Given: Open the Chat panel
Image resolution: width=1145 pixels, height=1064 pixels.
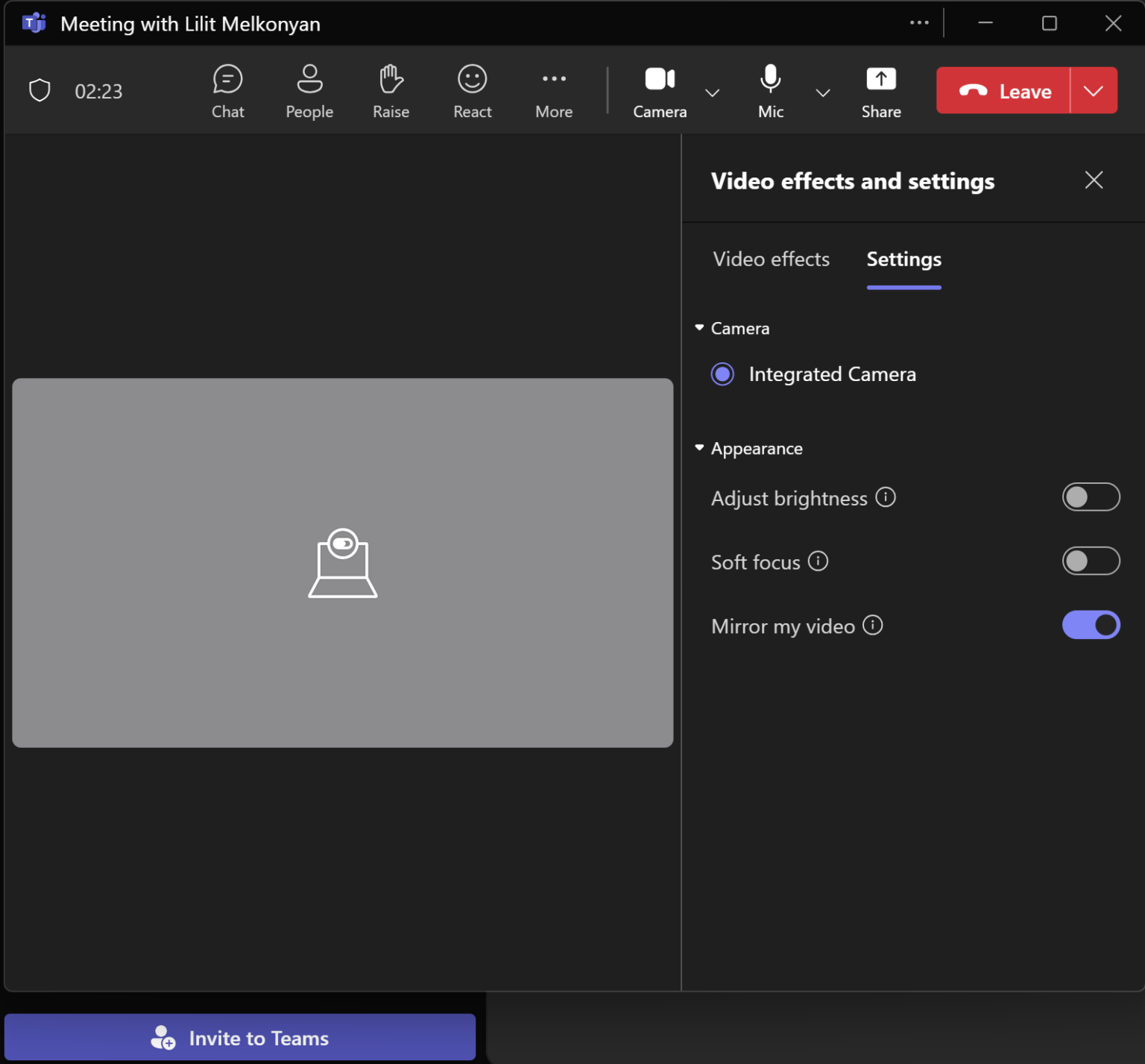Looking at the screenshot, I should (227, 89).
